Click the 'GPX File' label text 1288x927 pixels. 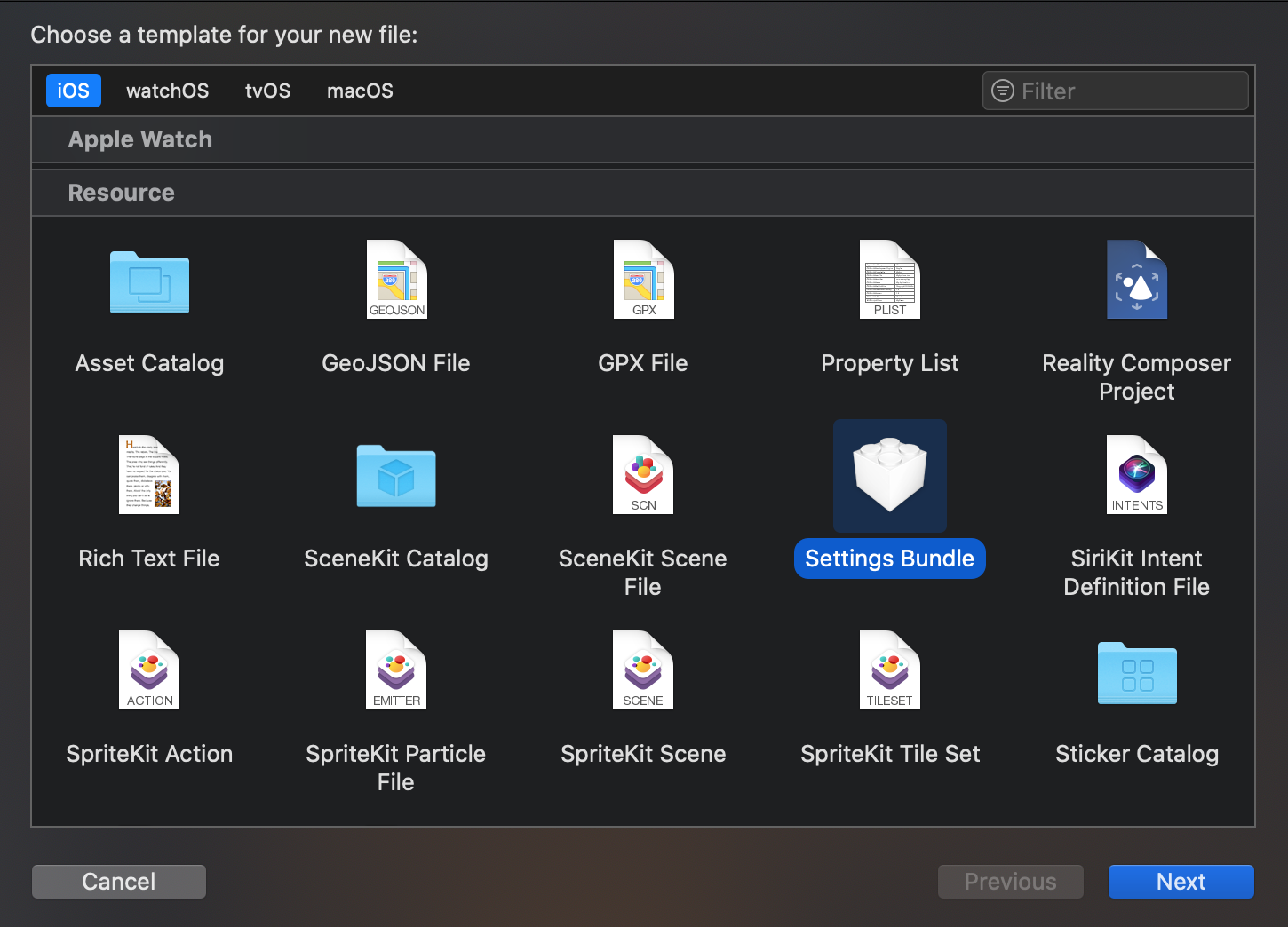[x=643, y=363]
